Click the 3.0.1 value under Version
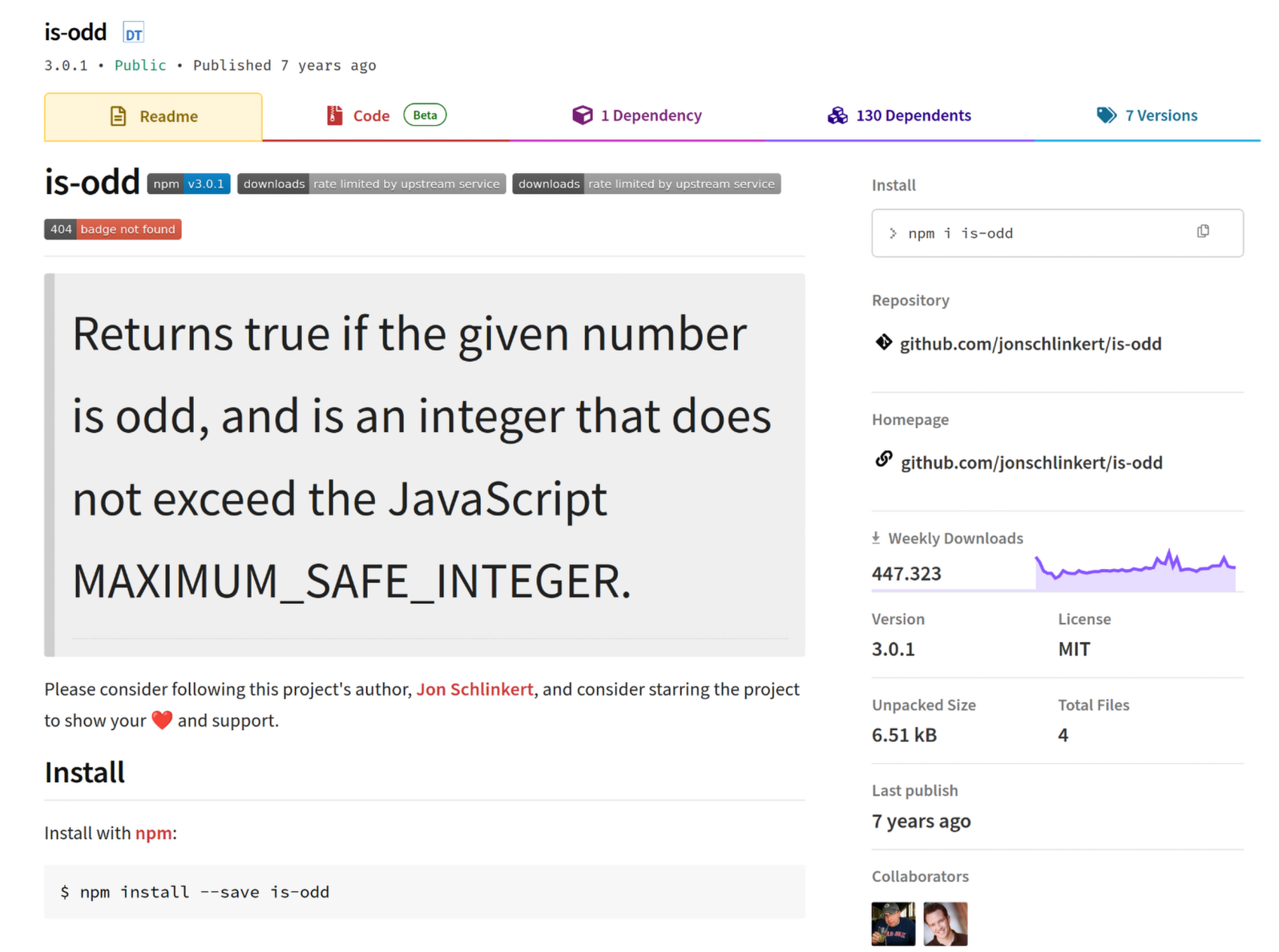The width and height of the screenshot is (1279, 952). [x=893, y=649]
